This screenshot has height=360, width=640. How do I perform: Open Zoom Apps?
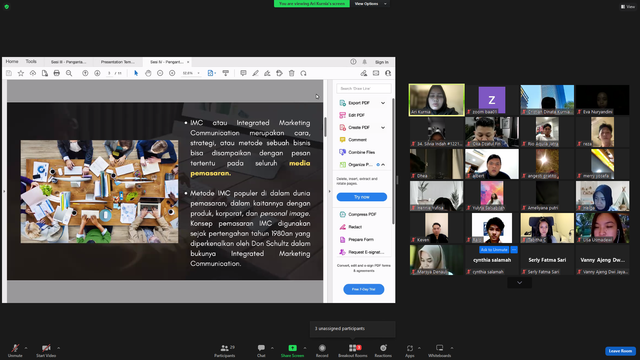tap(410, 351)
